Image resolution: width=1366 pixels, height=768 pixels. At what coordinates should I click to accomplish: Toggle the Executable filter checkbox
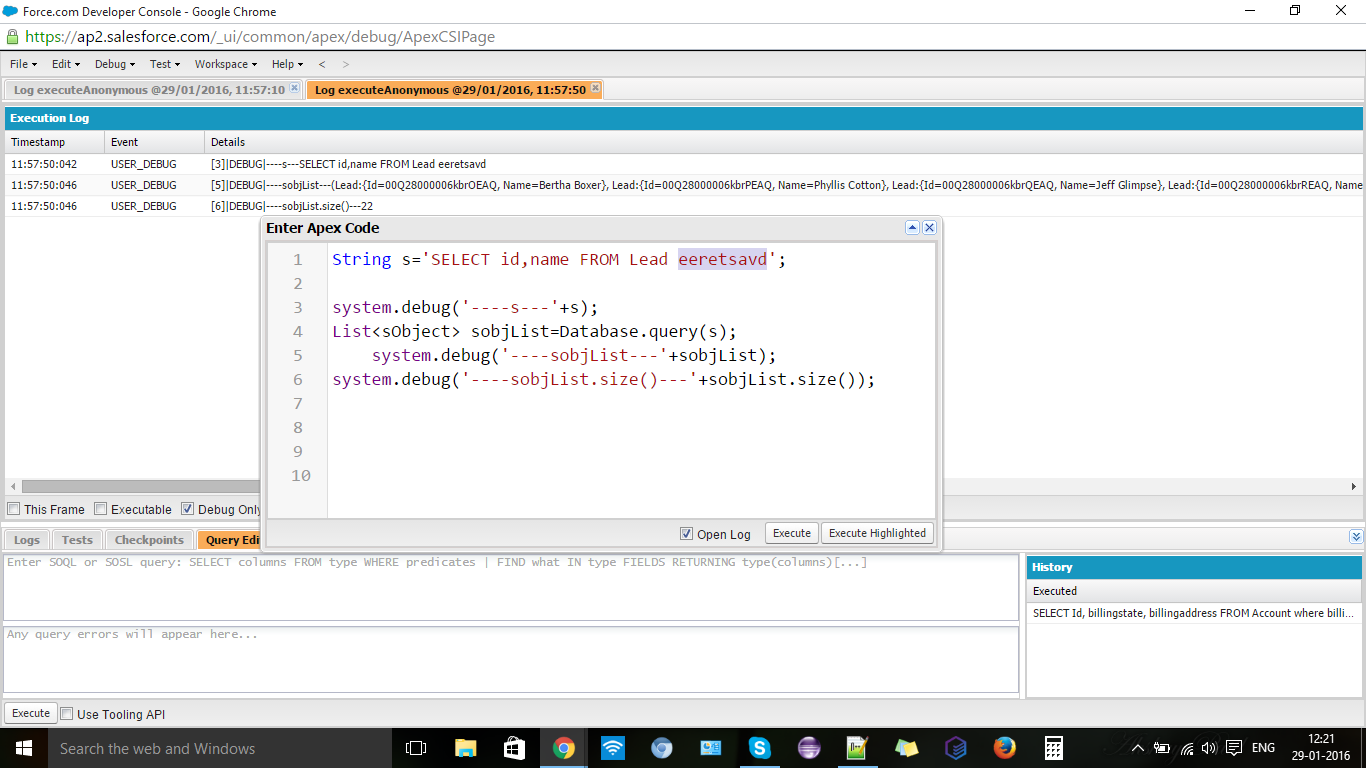pyautogui.click(x=100, y=509)
